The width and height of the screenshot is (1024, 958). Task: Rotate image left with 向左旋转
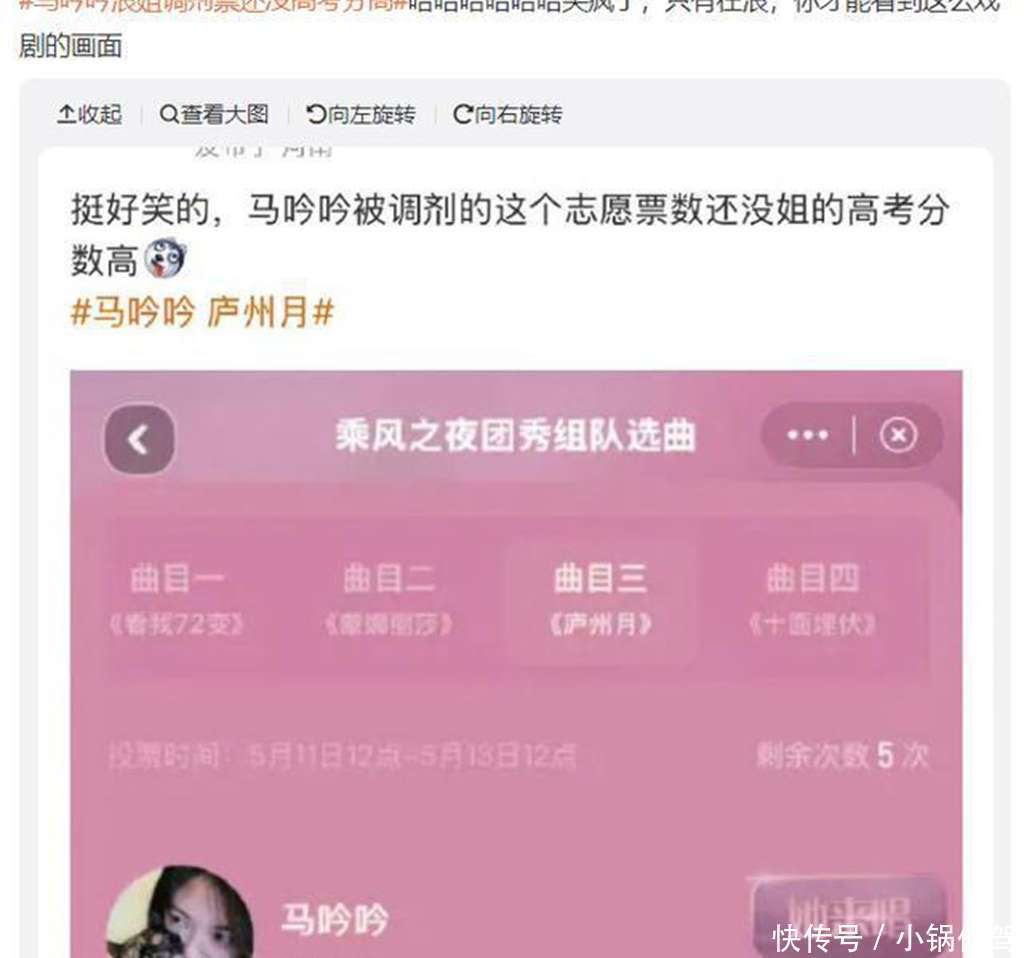click(x=361, y=115)
